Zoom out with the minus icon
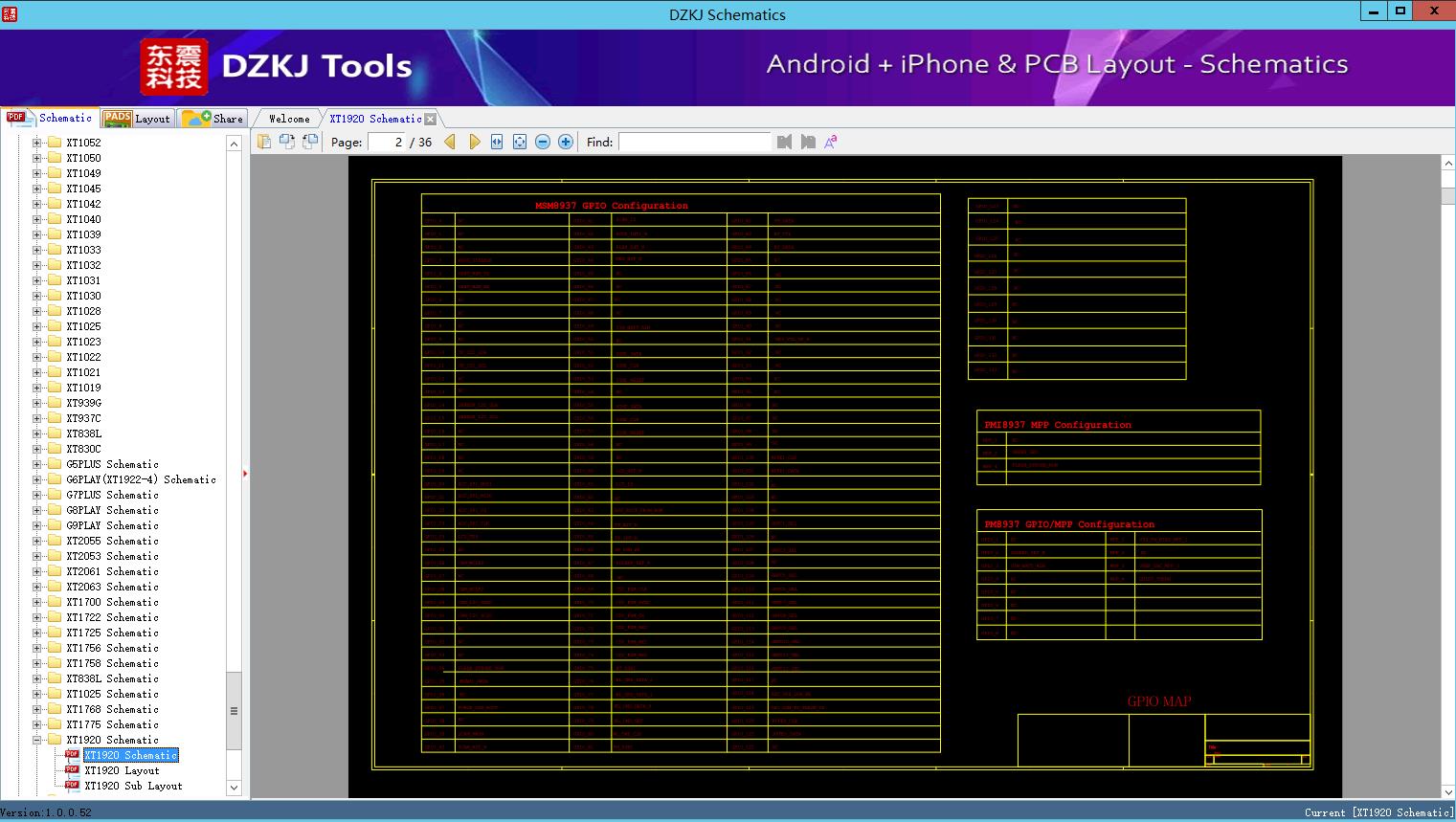1456x822 pixels. 543,142
